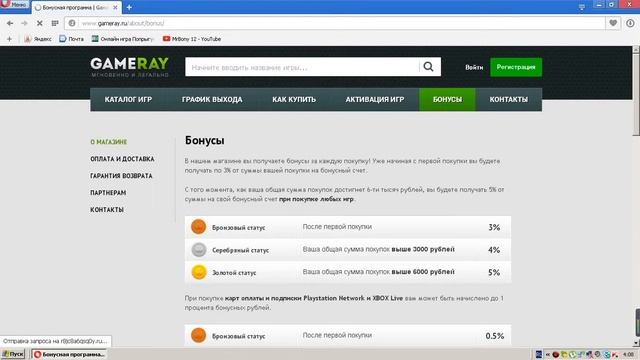This screenshot has height=360, width=640.
Task: Open КОНТАКТЫ in the sidebar
Action: [107, 210]
